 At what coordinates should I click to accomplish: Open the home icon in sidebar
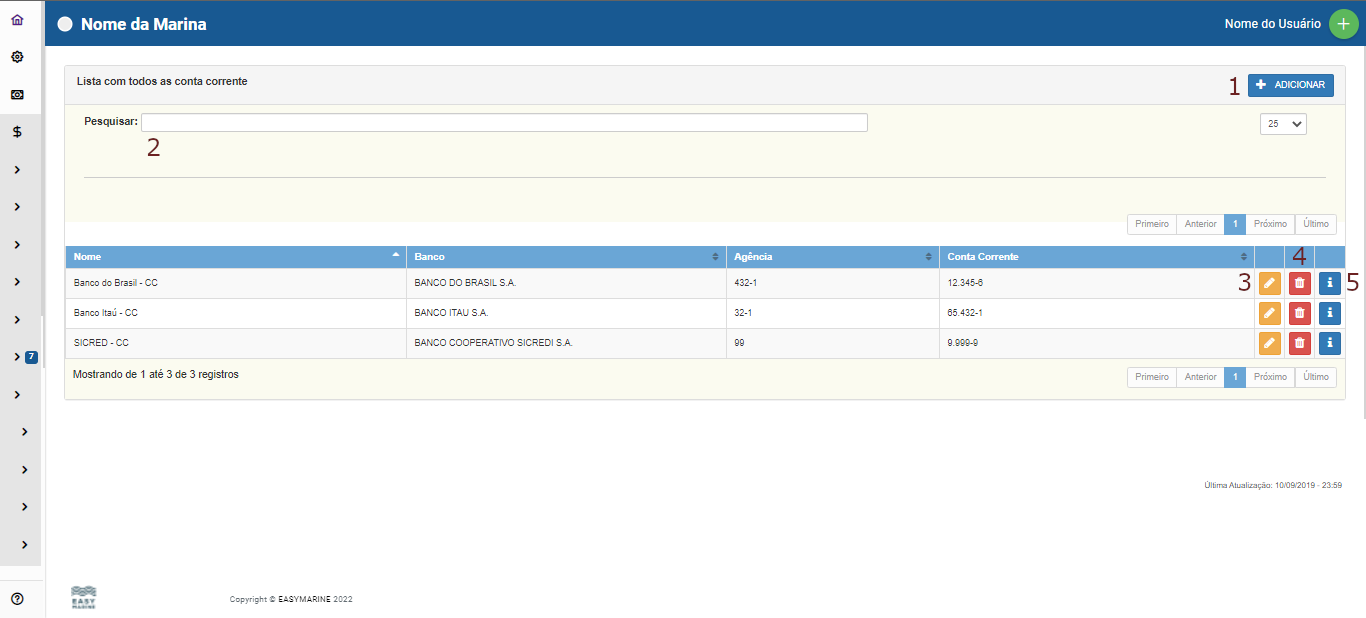click(17, 20)
